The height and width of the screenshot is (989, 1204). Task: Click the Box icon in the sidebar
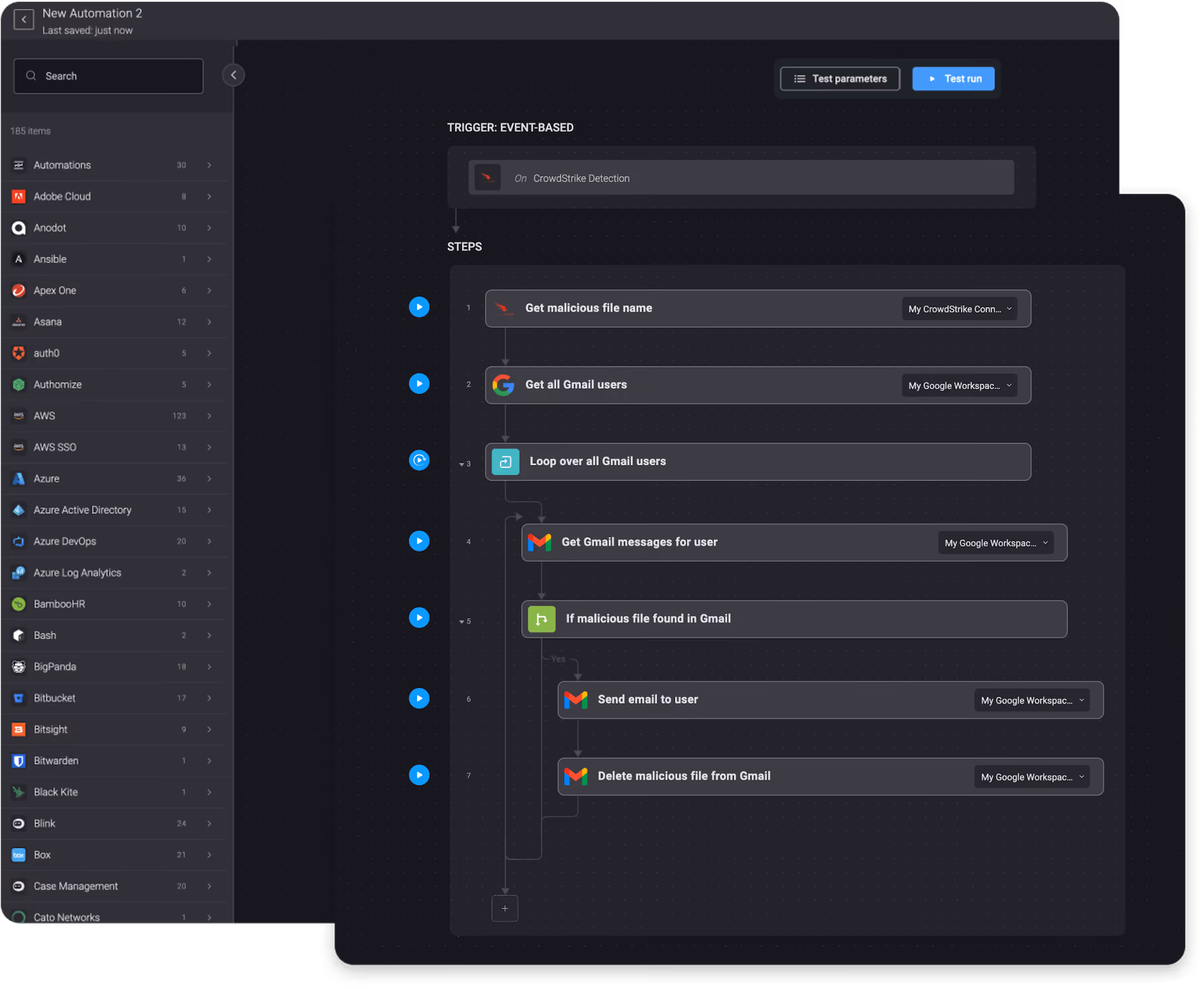coord(19,855)
